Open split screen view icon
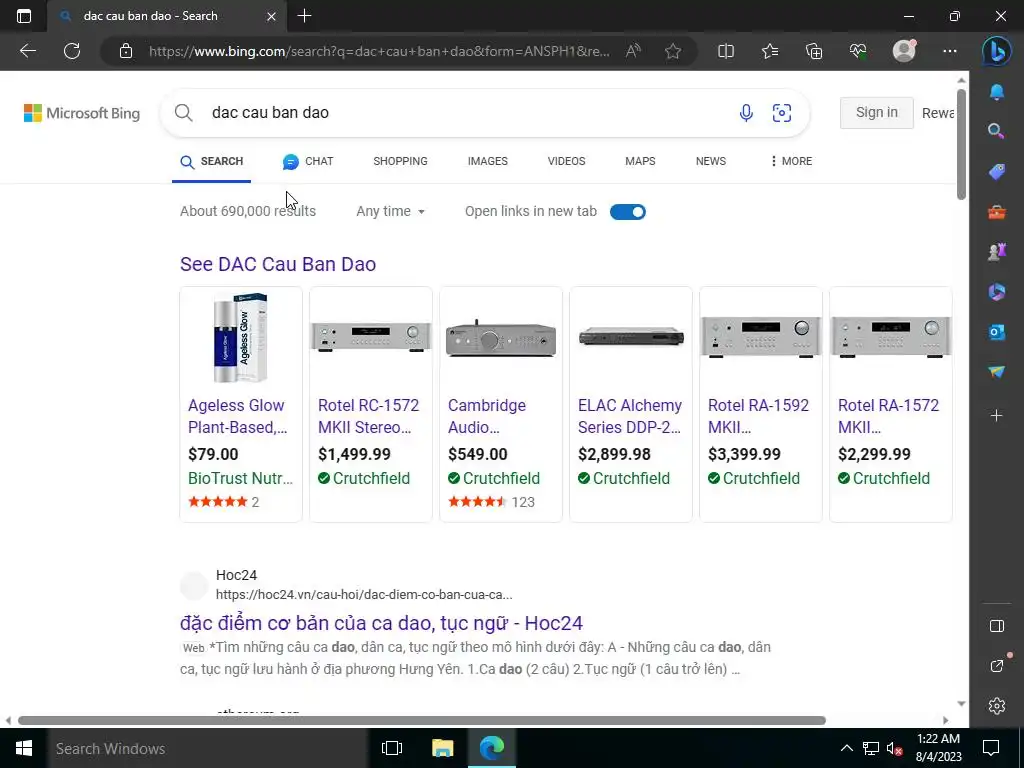The image size is (1024, 768). (x=726, y=51)
